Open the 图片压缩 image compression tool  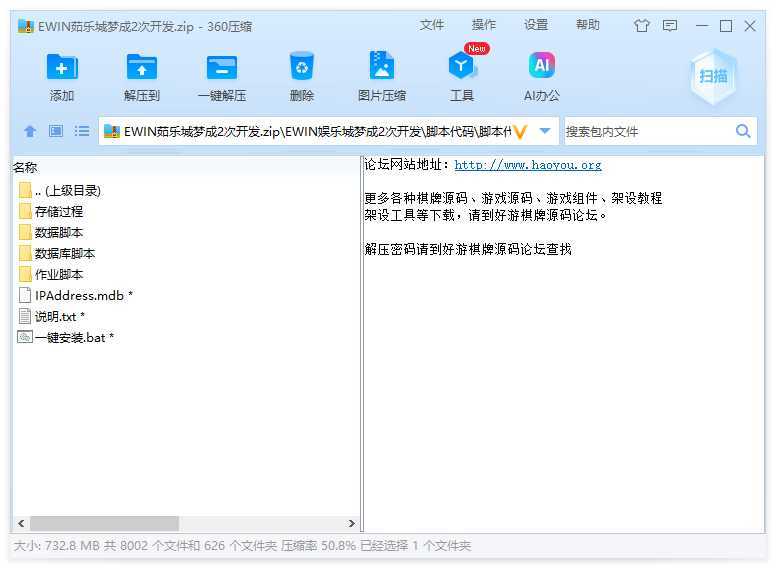[382, 66]
